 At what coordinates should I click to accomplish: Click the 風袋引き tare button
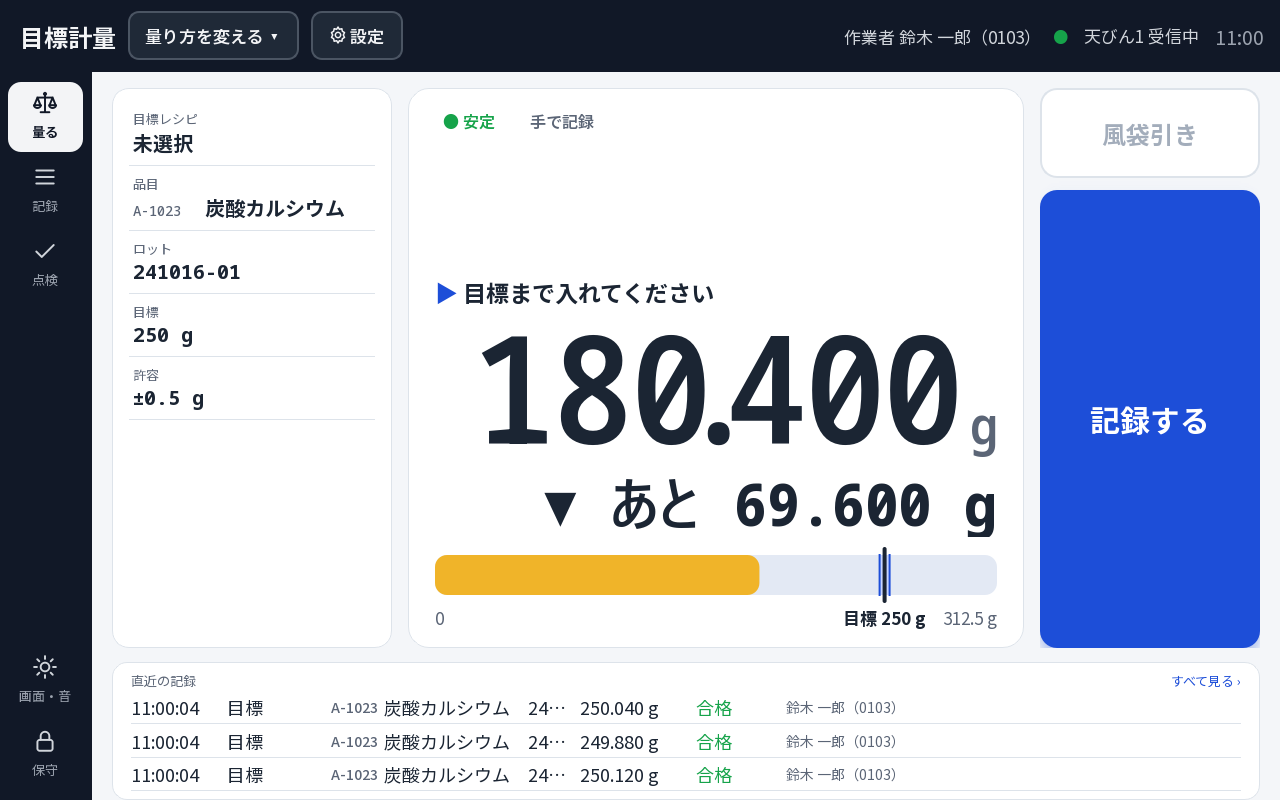[x=1150, y=134]
